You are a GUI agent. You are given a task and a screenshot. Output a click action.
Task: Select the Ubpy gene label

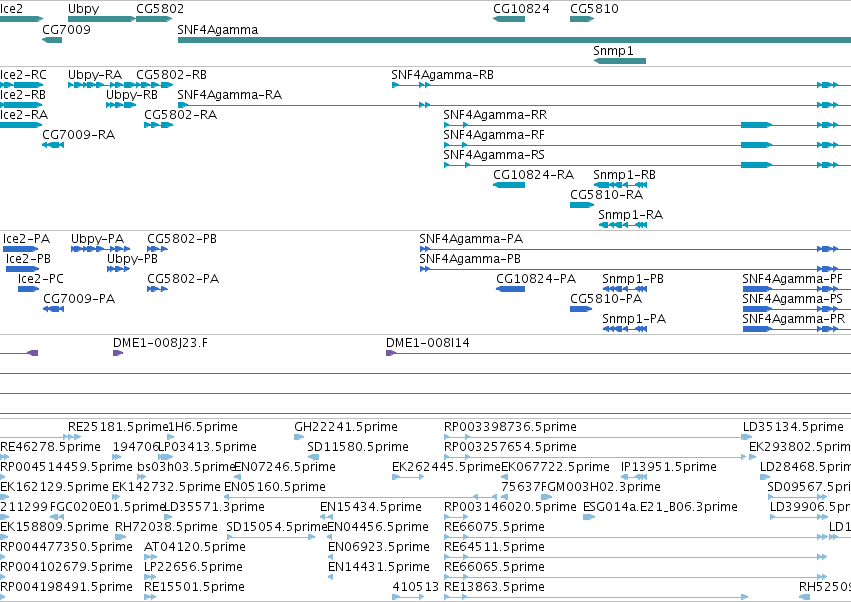point(84,9)
